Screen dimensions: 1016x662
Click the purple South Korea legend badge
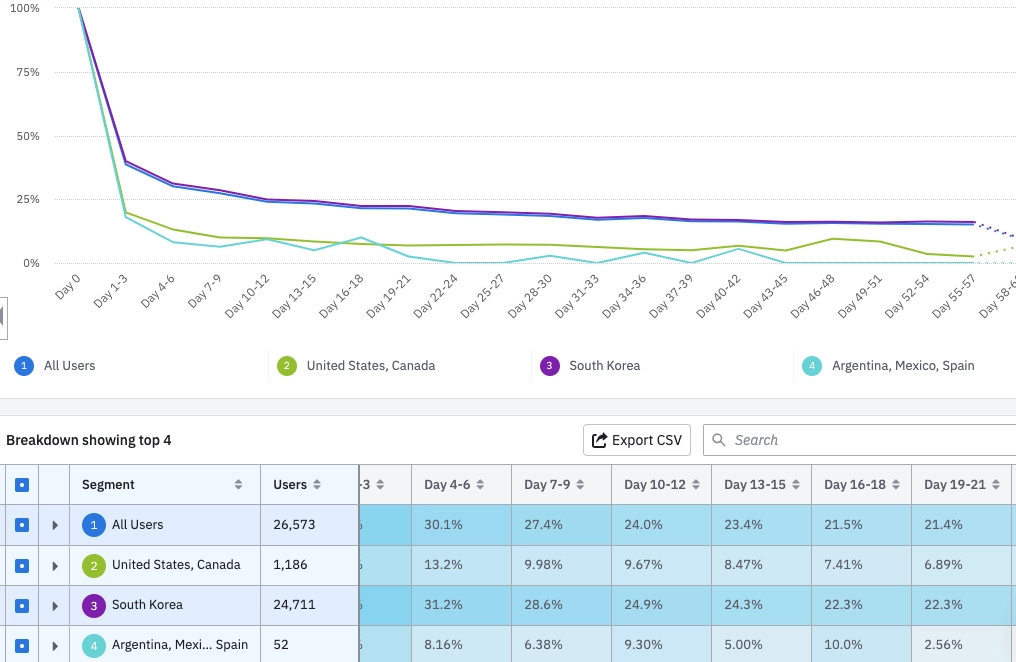(x=549, y=366)
